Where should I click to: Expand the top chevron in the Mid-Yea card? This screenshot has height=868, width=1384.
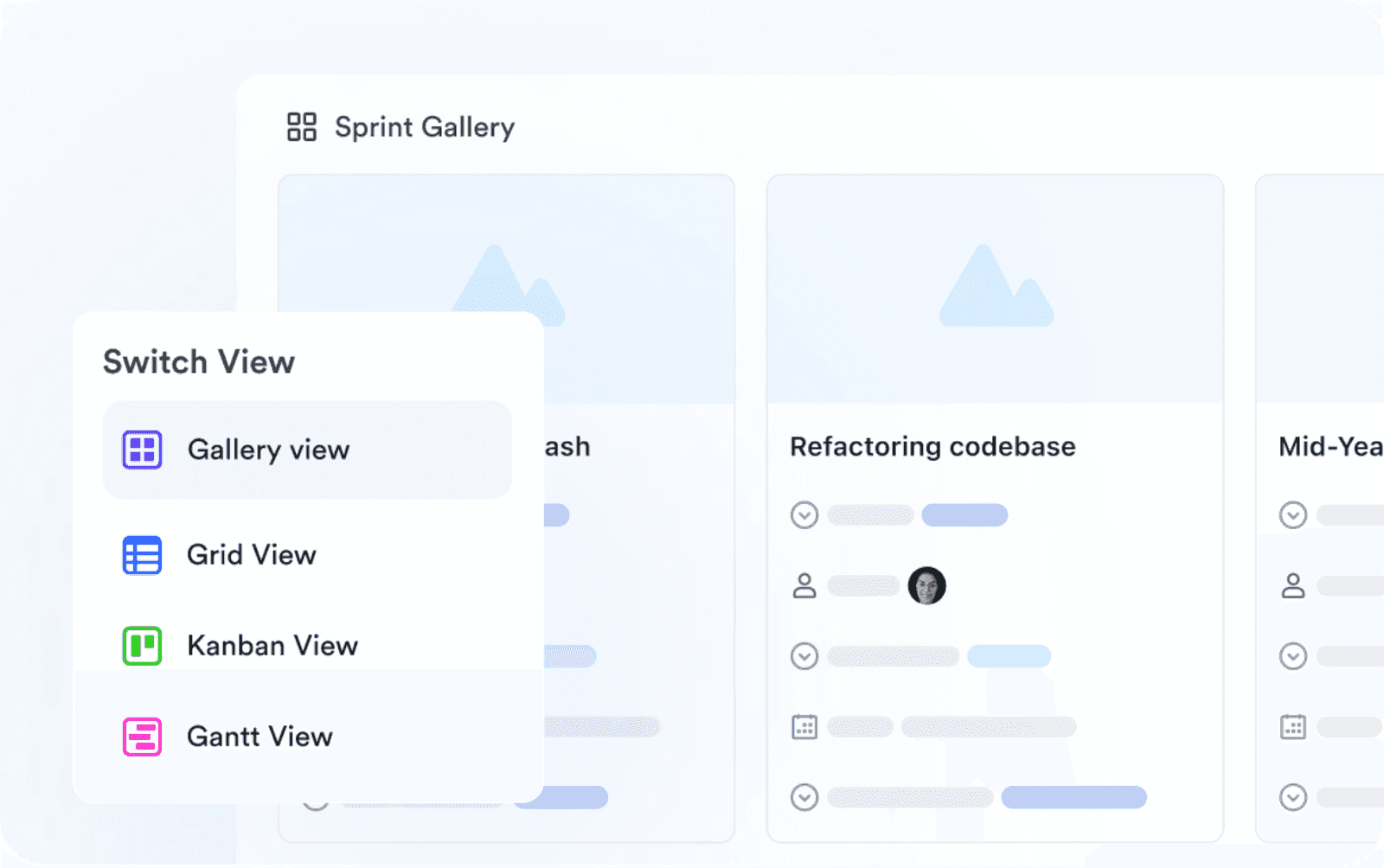[x=1293, y=515]
